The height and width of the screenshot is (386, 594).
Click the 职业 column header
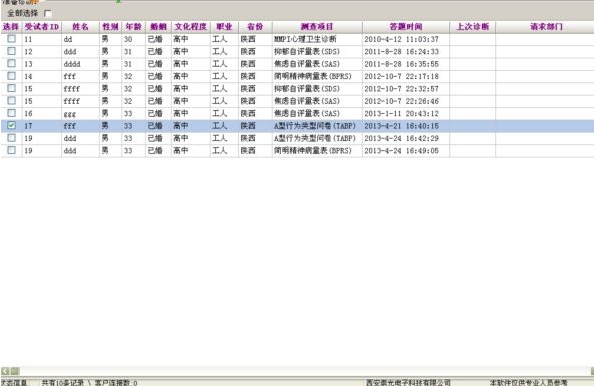pos(224,27)
